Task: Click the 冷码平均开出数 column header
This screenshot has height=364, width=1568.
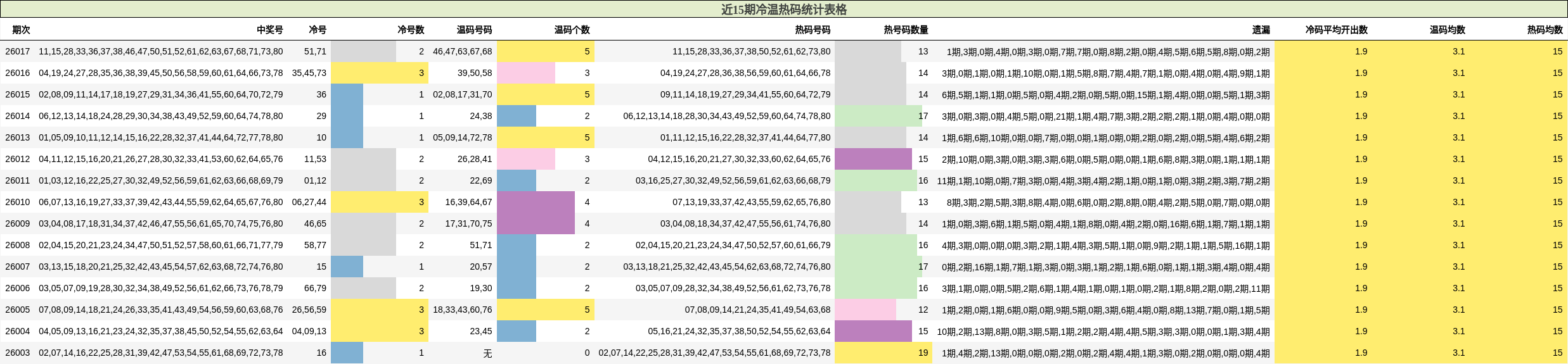Action: 1337,30
